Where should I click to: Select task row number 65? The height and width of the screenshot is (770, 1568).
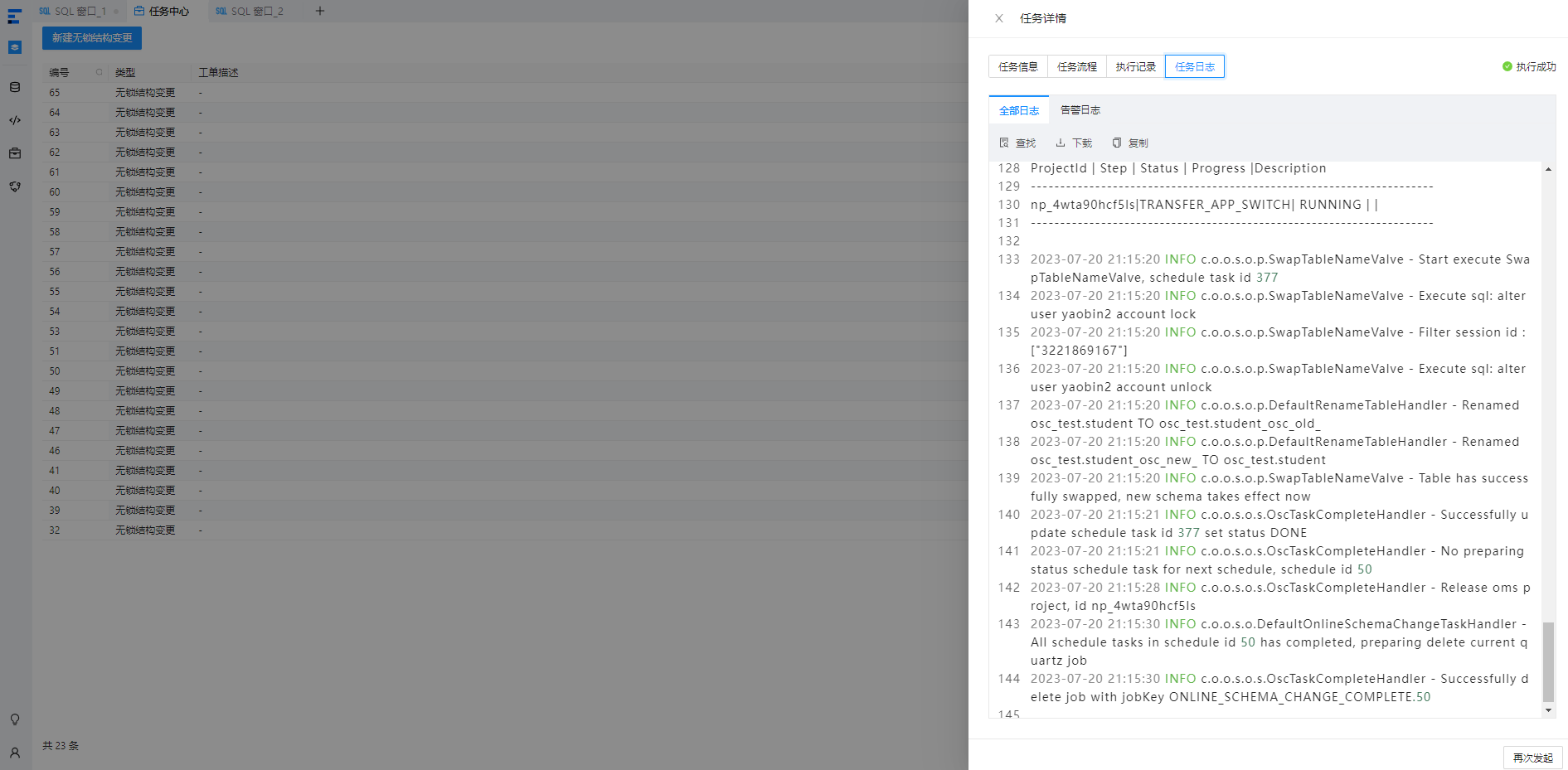[x=505, y=93]
